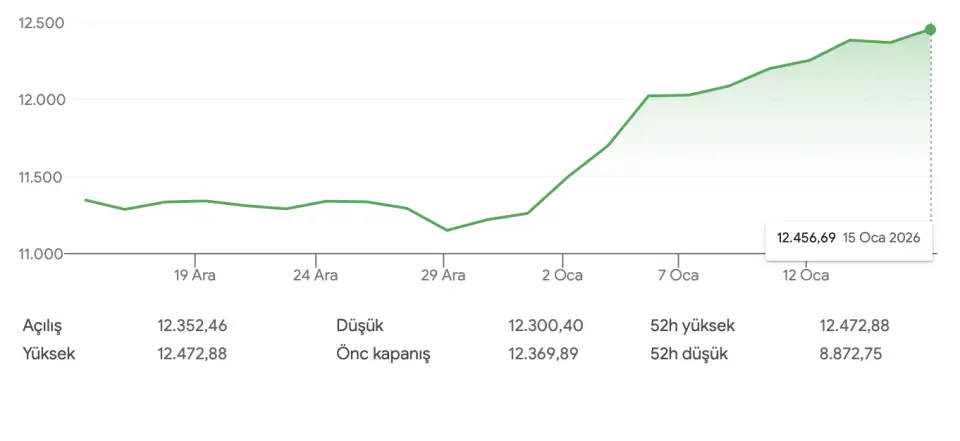The width and height of the screenshot is (960, 441).
Task: Click the 52h düşük stat label
Action: pos(689,354)
